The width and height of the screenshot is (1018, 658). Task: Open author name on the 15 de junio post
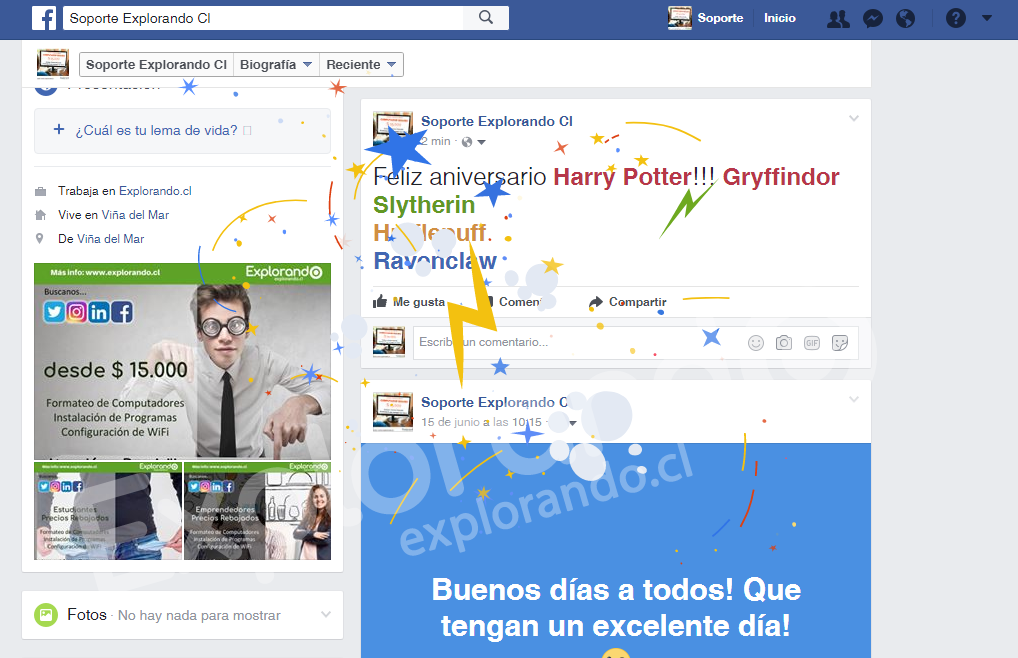[495, 402]
